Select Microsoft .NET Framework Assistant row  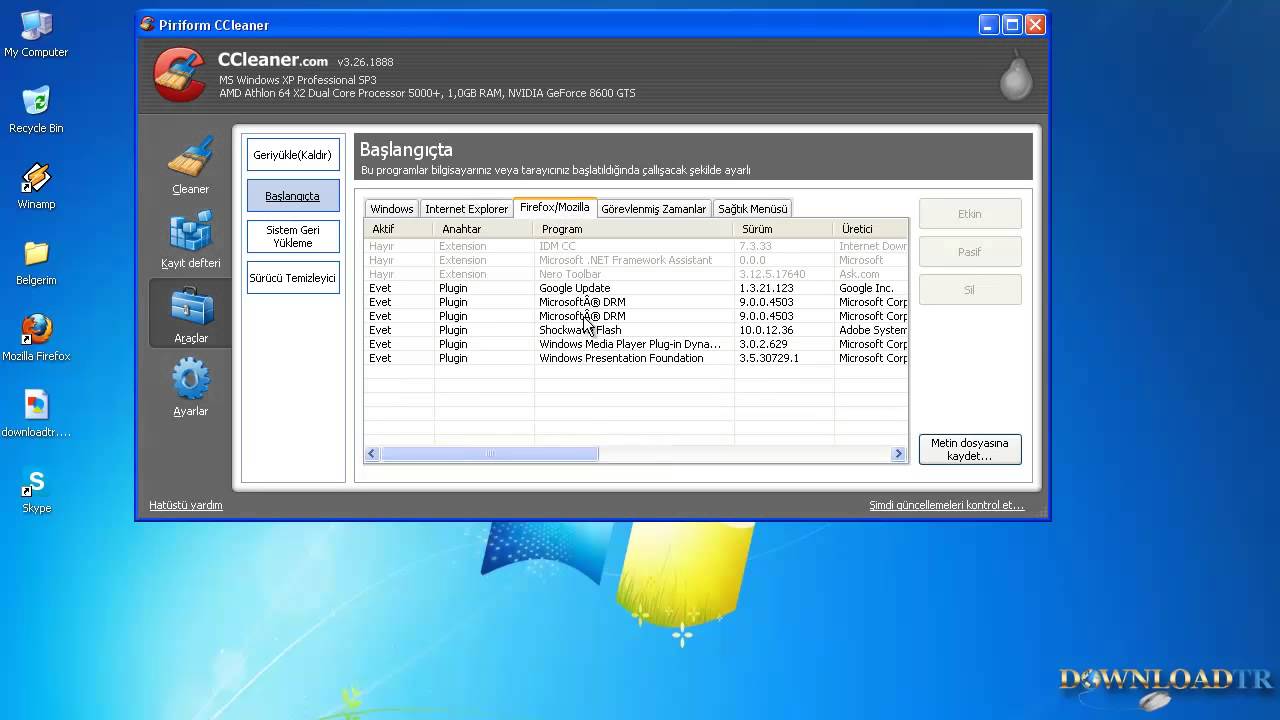pyautogui.click(x=636, y=260)
